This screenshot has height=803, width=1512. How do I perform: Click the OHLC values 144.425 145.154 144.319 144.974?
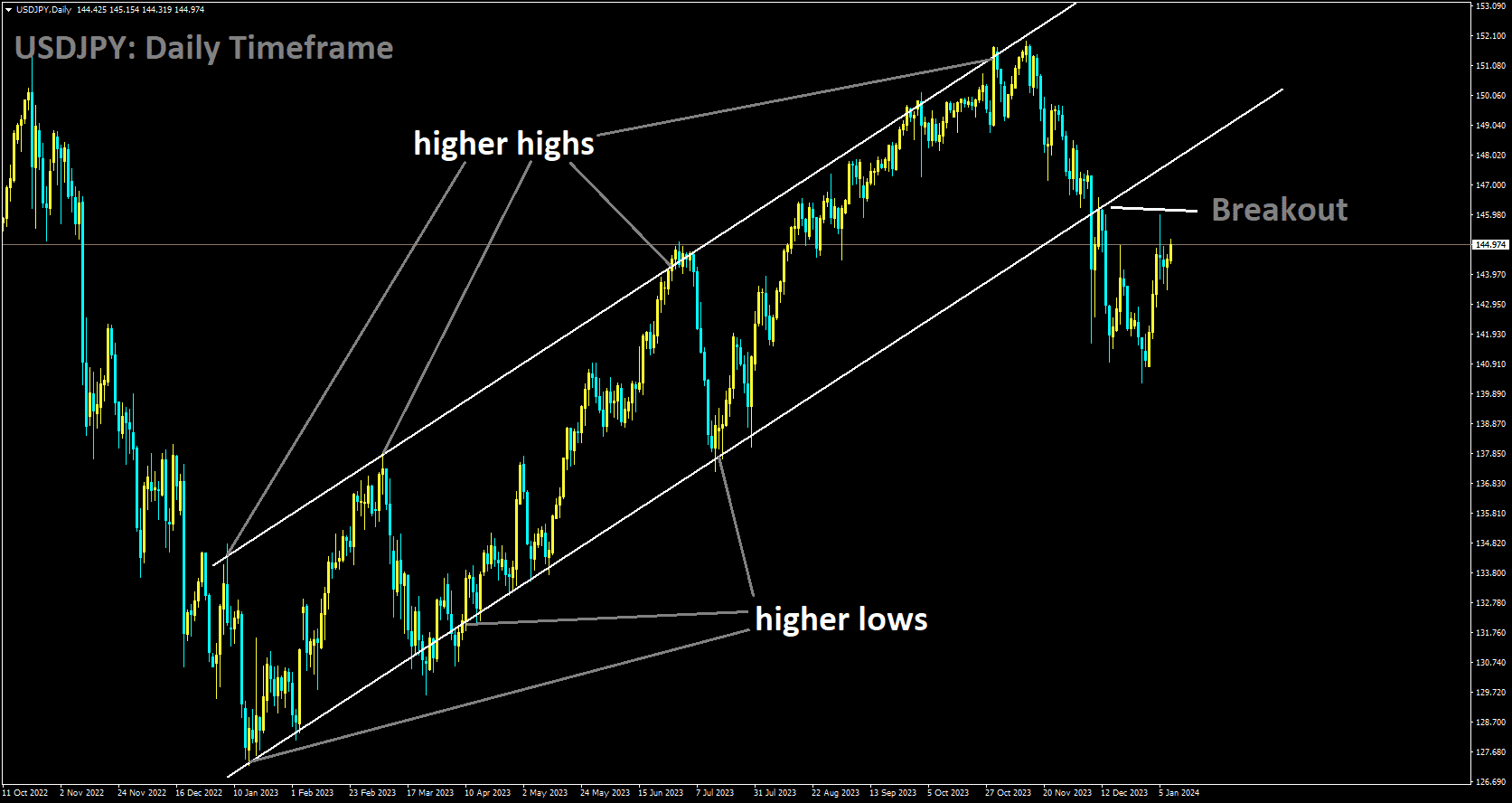pos(141,9)
